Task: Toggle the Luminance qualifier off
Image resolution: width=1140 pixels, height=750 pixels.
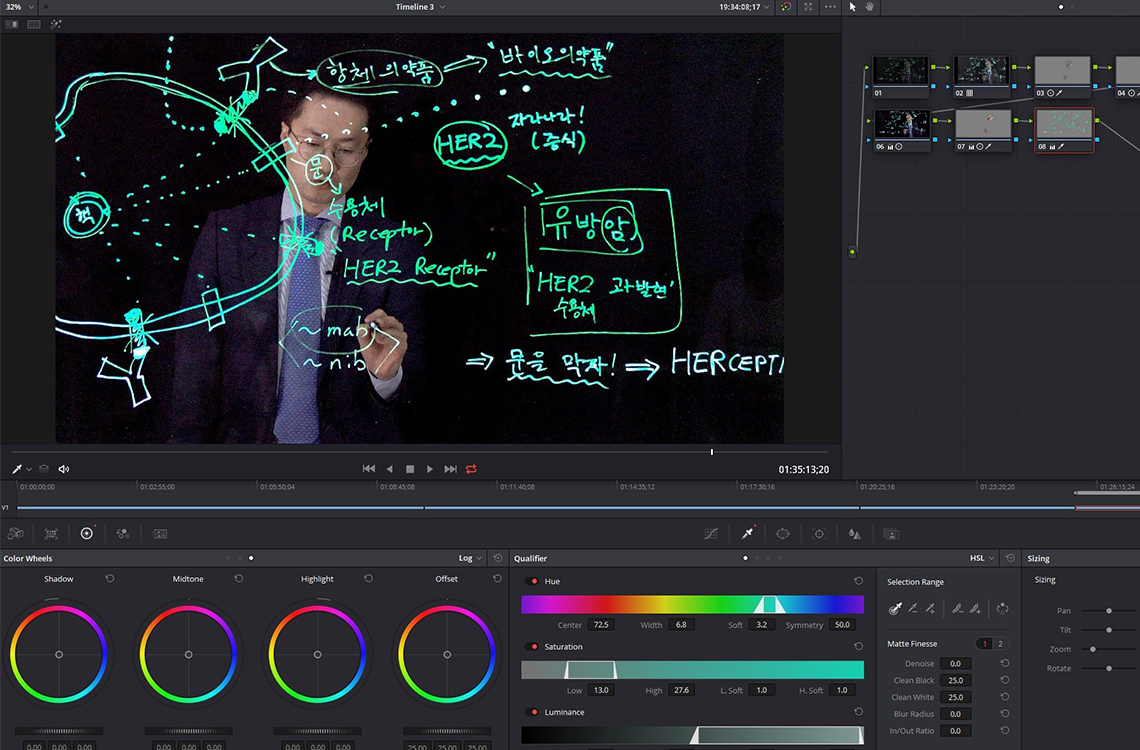Action: click(x=533, y=712)
